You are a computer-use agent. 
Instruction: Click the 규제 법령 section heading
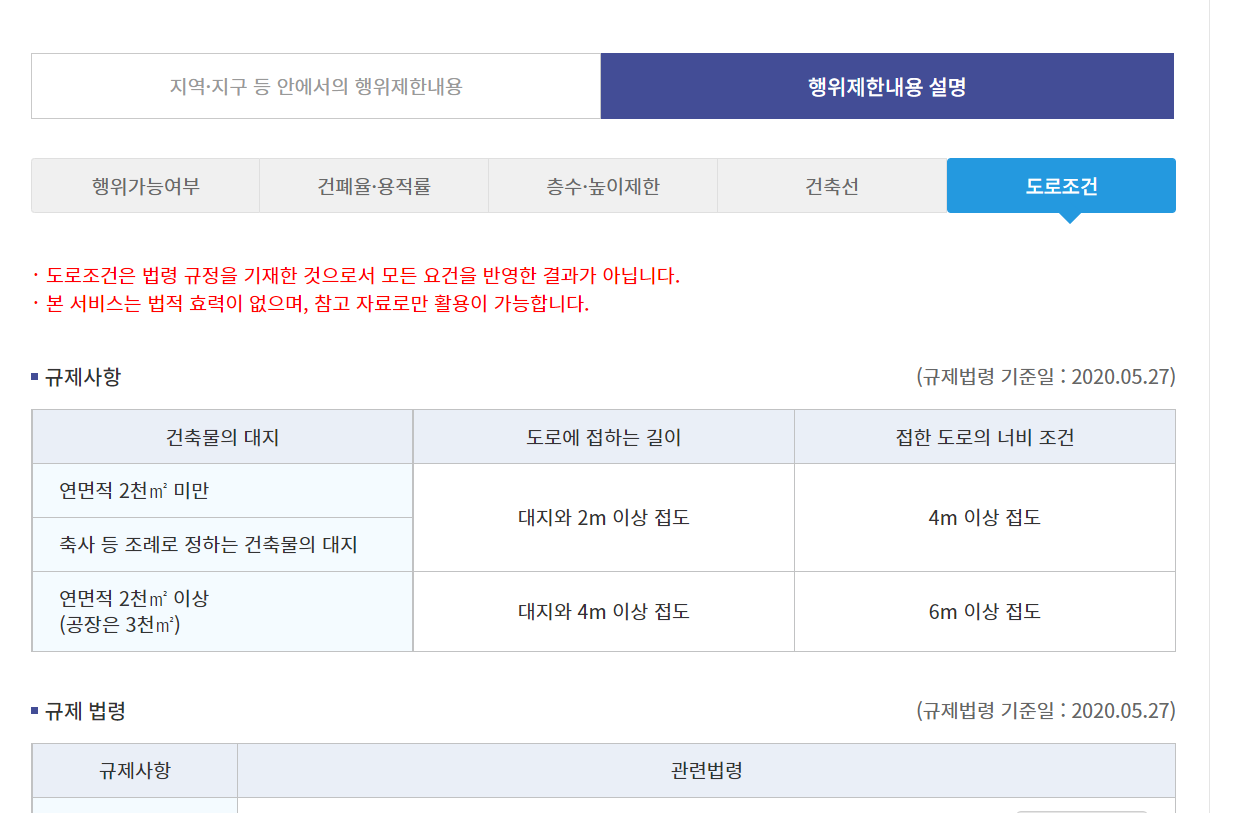tap(85, 711)
